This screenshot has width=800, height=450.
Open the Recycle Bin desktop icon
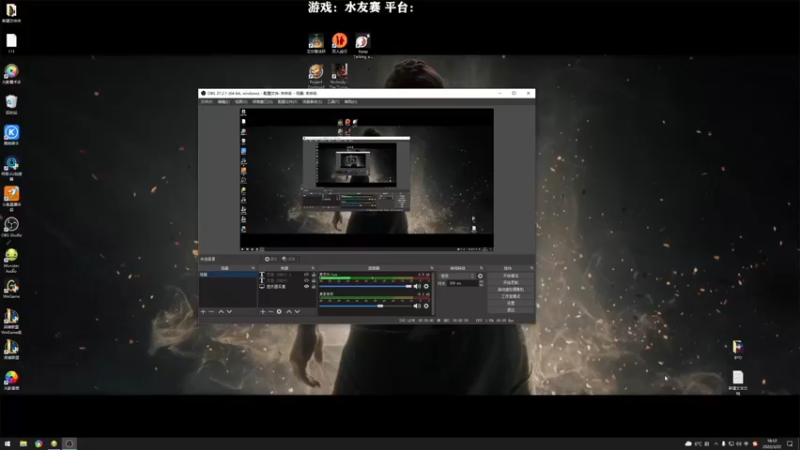(11, 105)
